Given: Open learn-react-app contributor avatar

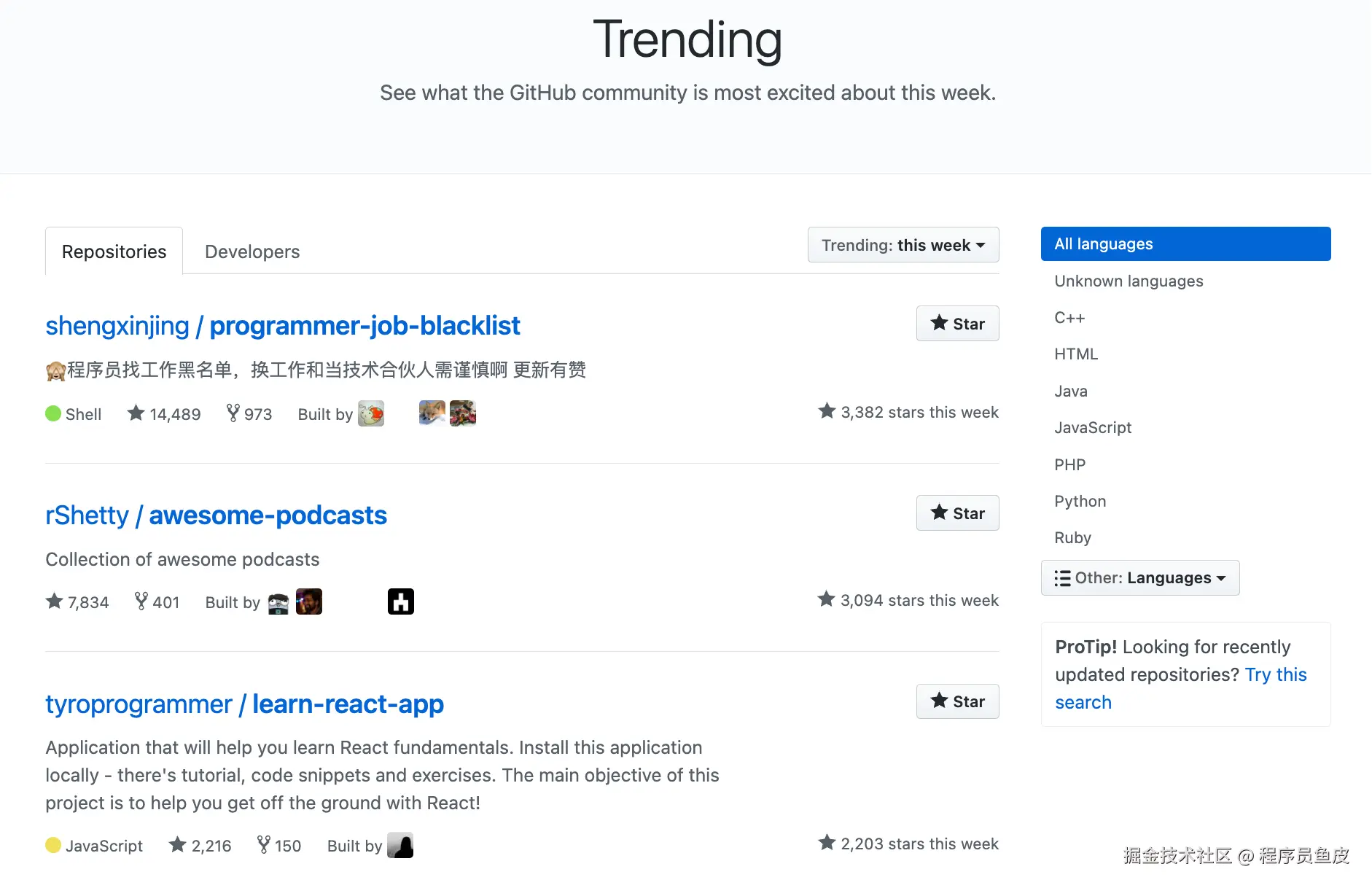Looking at the screenshot, I should pos(400,846).
